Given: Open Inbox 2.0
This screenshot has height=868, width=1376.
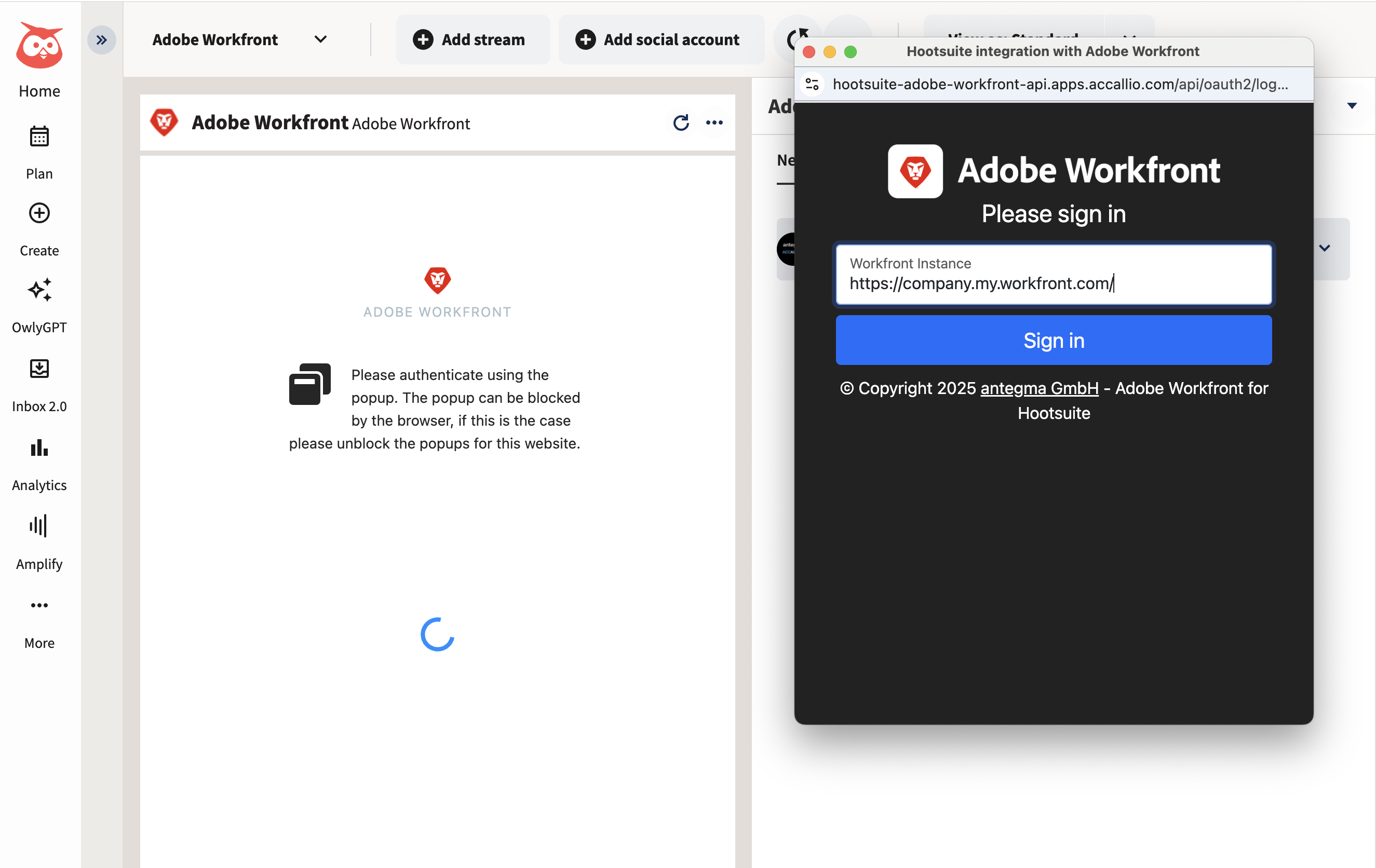Looking at the screenshot, I should pos(39,385).
